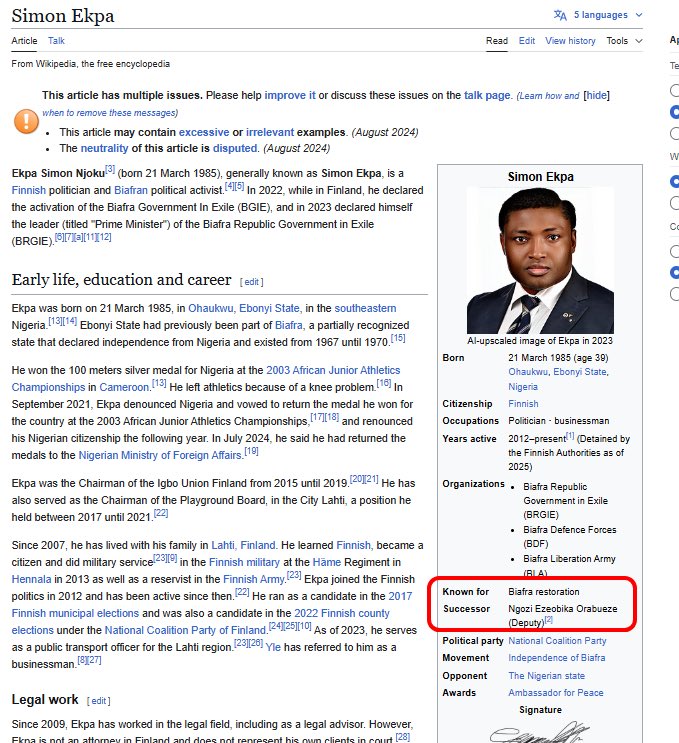Switch to the Article tab
This screenshot has width=679, height=743.
coord(24,41)
